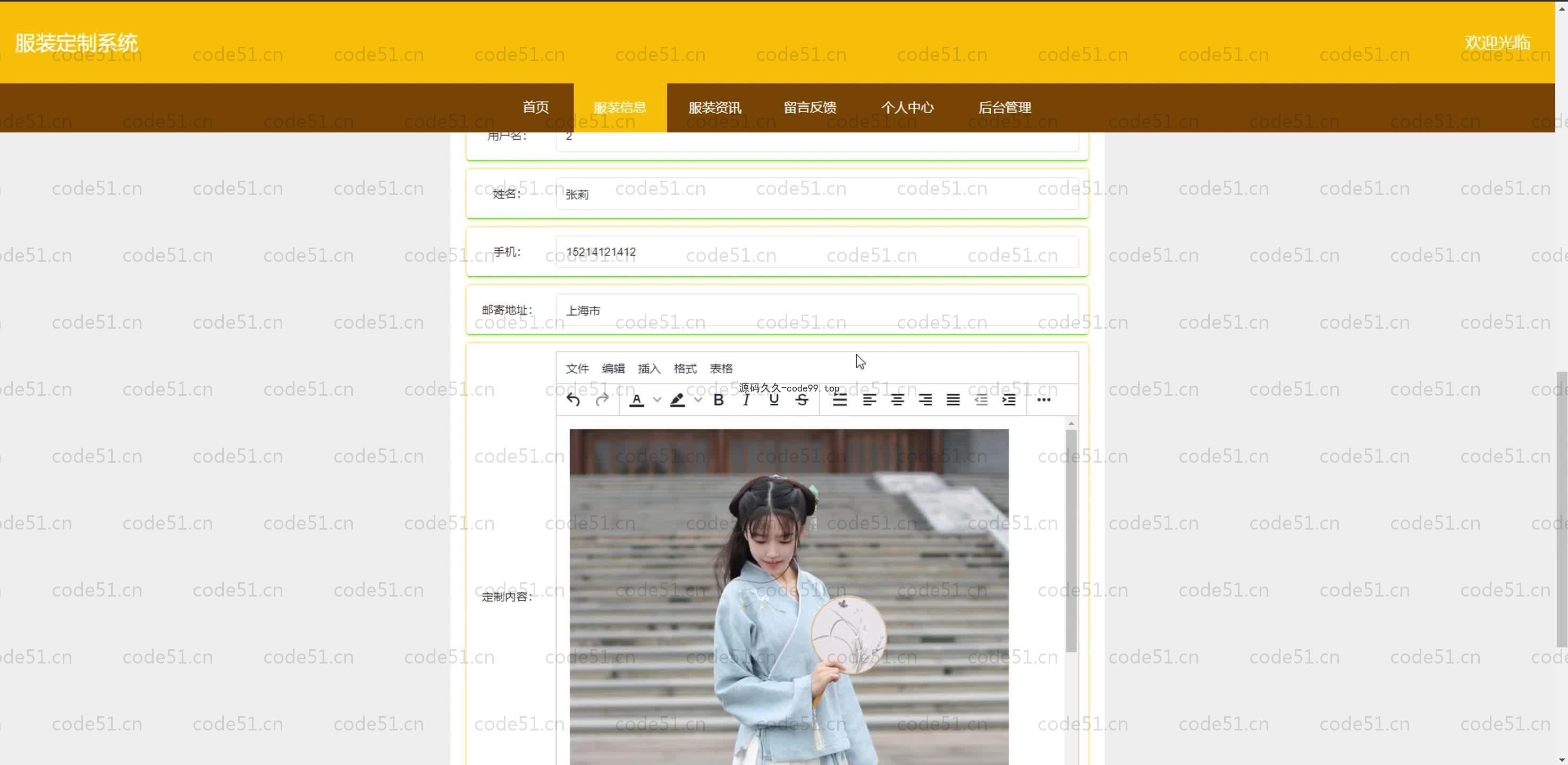Click the 邮寄地址 label

(x=507, y=310)
